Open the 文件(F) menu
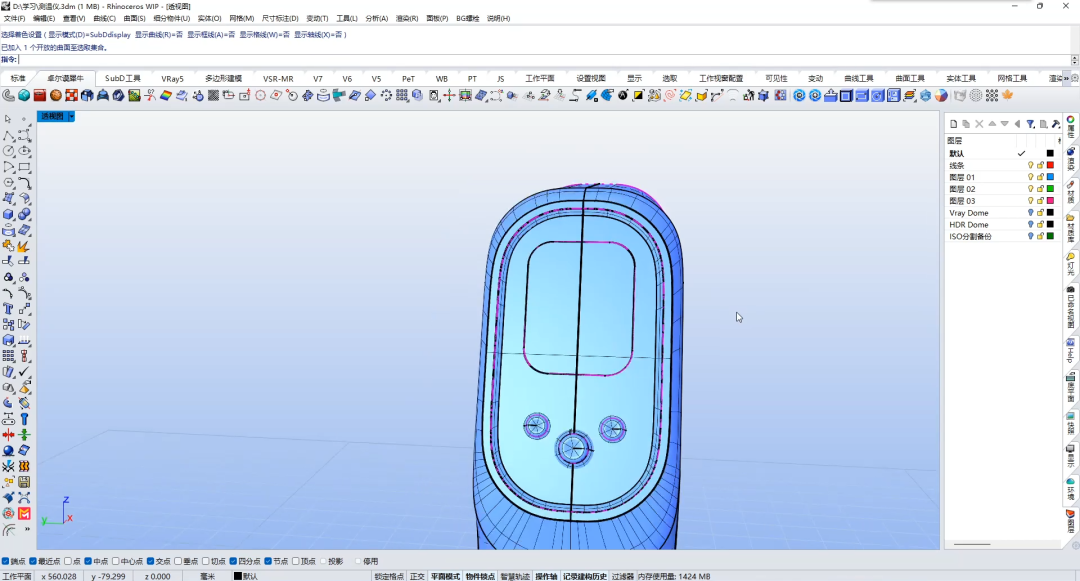1080x581 pixels. tap(14, 19)
